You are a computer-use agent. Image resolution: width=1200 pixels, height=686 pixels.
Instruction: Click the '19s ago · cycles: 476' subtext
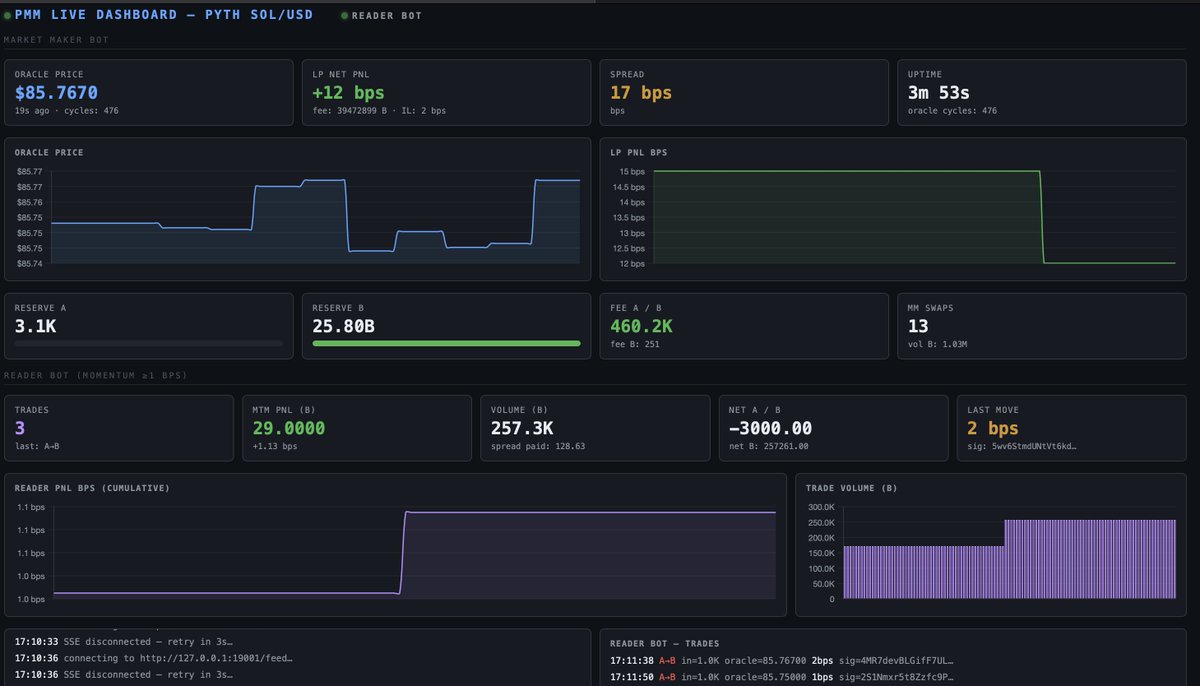coord(67,111)
